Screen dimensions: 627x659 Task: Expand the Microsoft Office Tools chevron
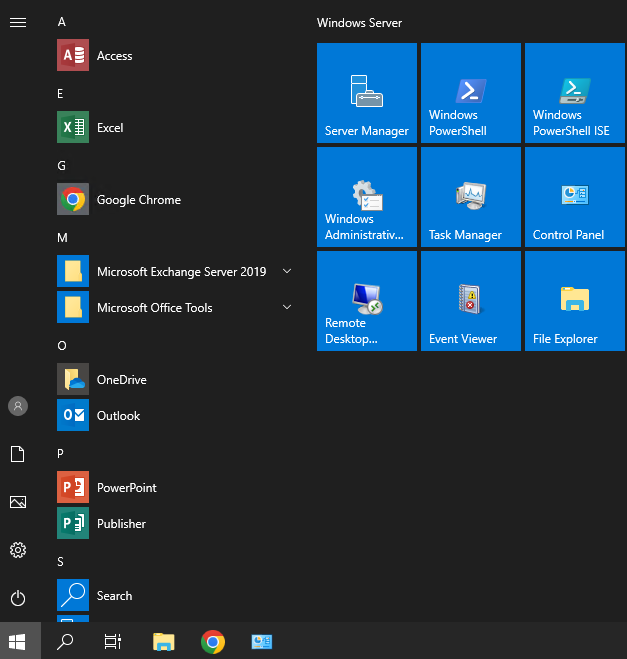point(287,307)
